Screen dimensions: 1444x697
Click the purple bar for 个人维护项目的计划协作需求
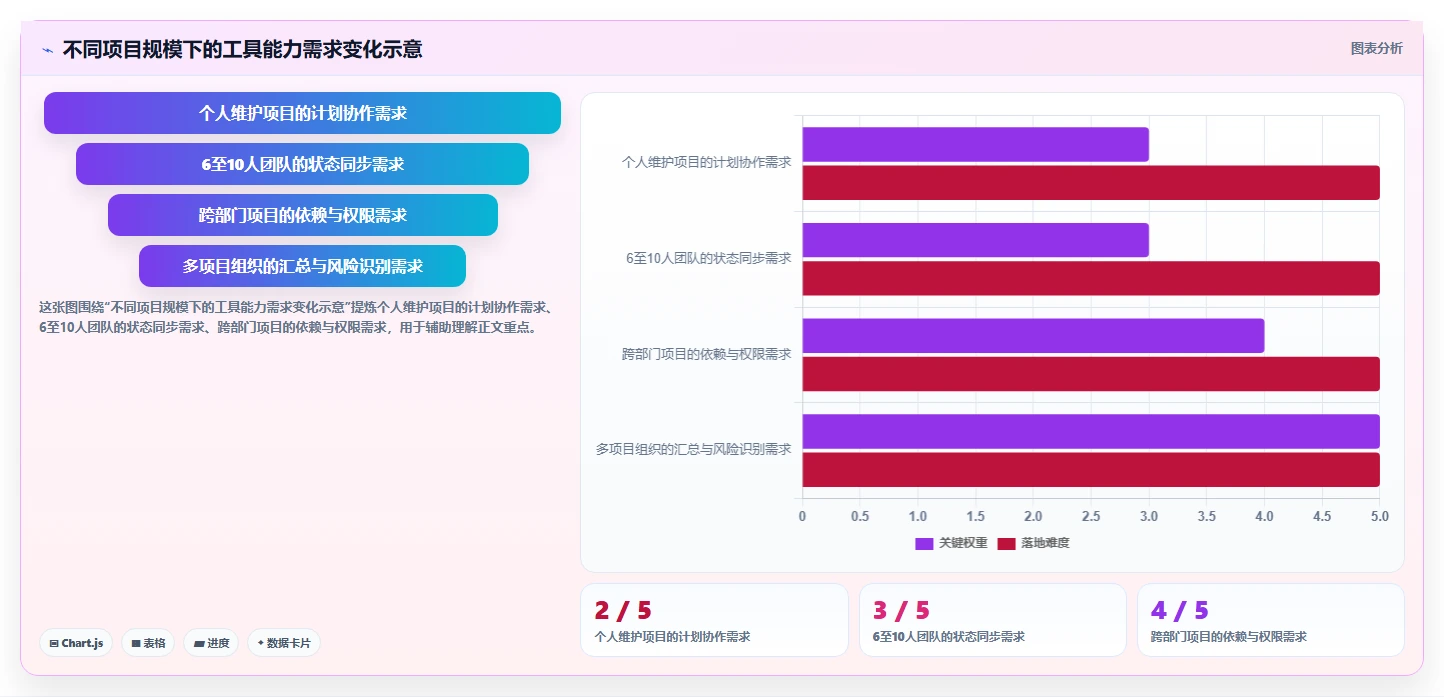click(x=975, y=145)
